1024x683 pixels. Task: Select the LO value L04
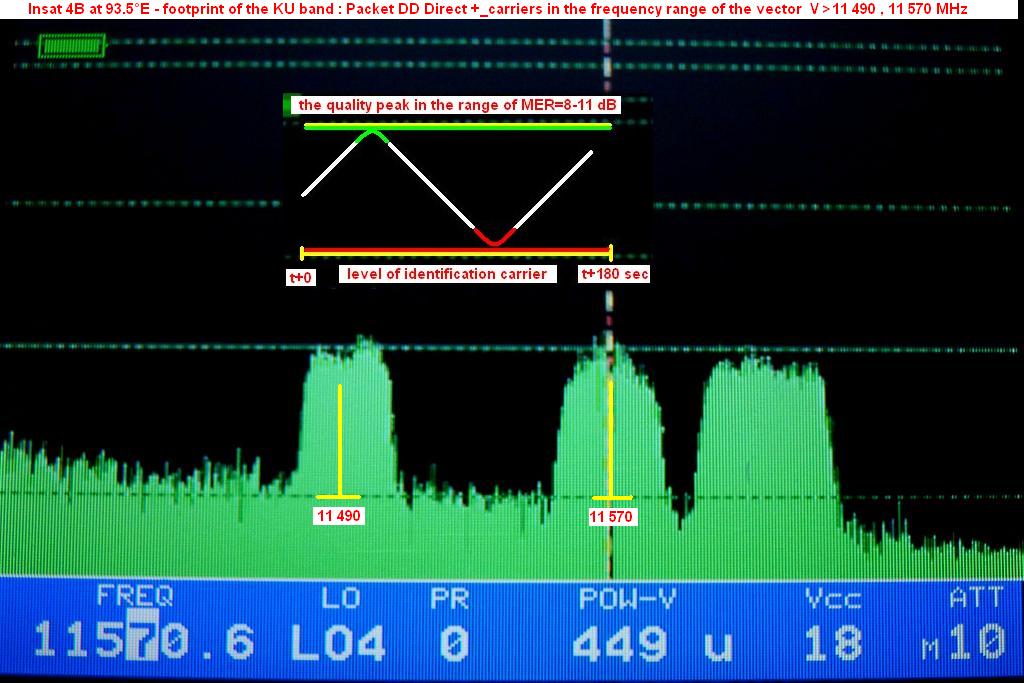pos(338,641)
